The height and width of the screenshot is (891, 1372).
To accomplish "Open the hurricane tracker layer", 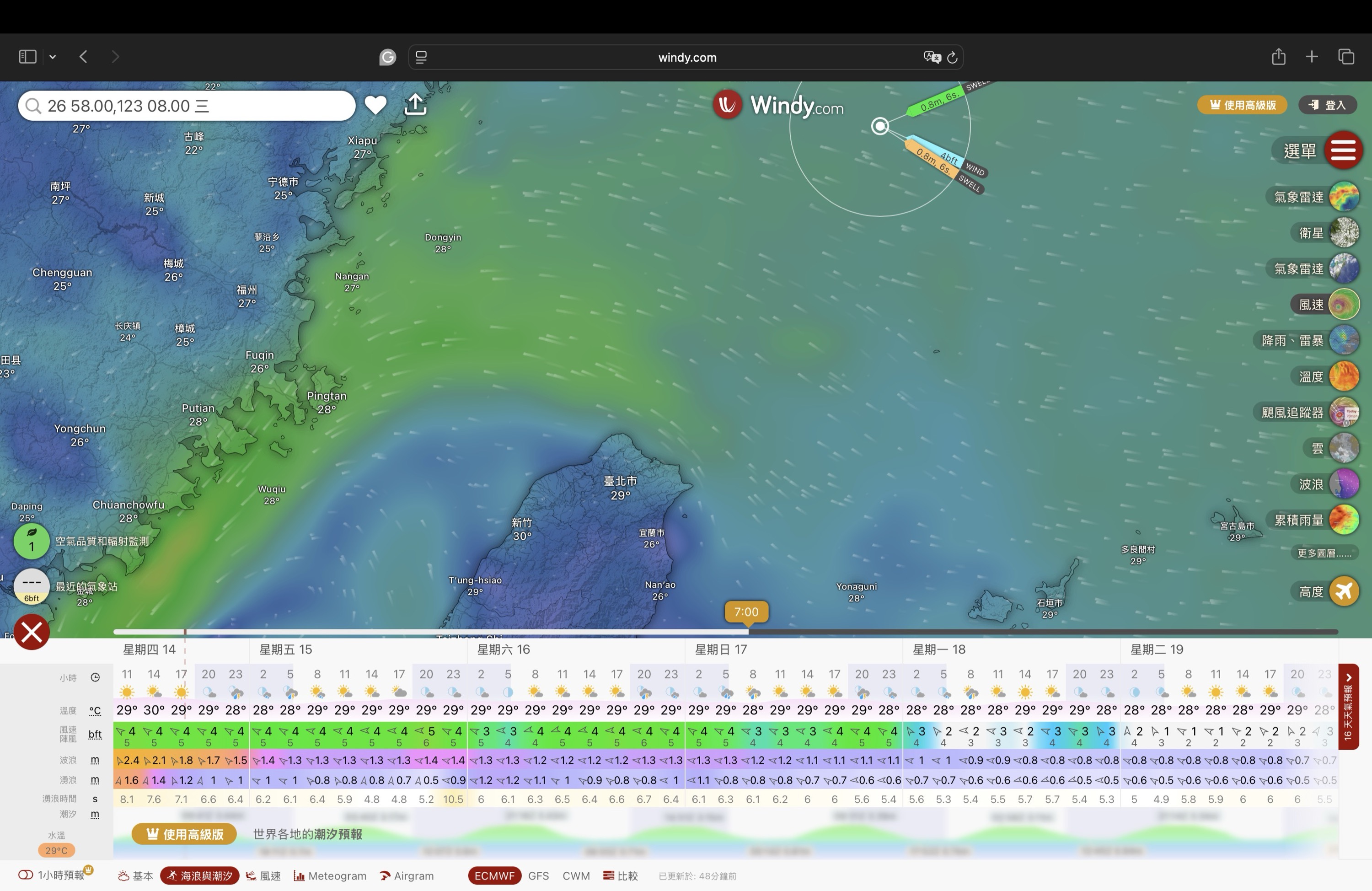I will tap(1344, 413).
